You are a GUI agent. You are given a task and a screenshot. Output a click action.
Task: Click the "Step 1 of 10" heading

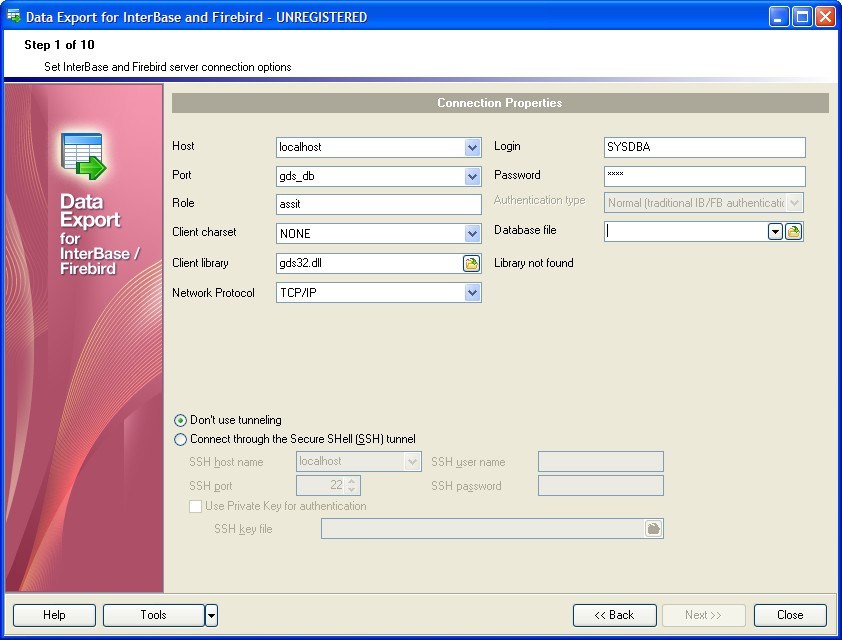pyautogui.click(x=59, y=45)
